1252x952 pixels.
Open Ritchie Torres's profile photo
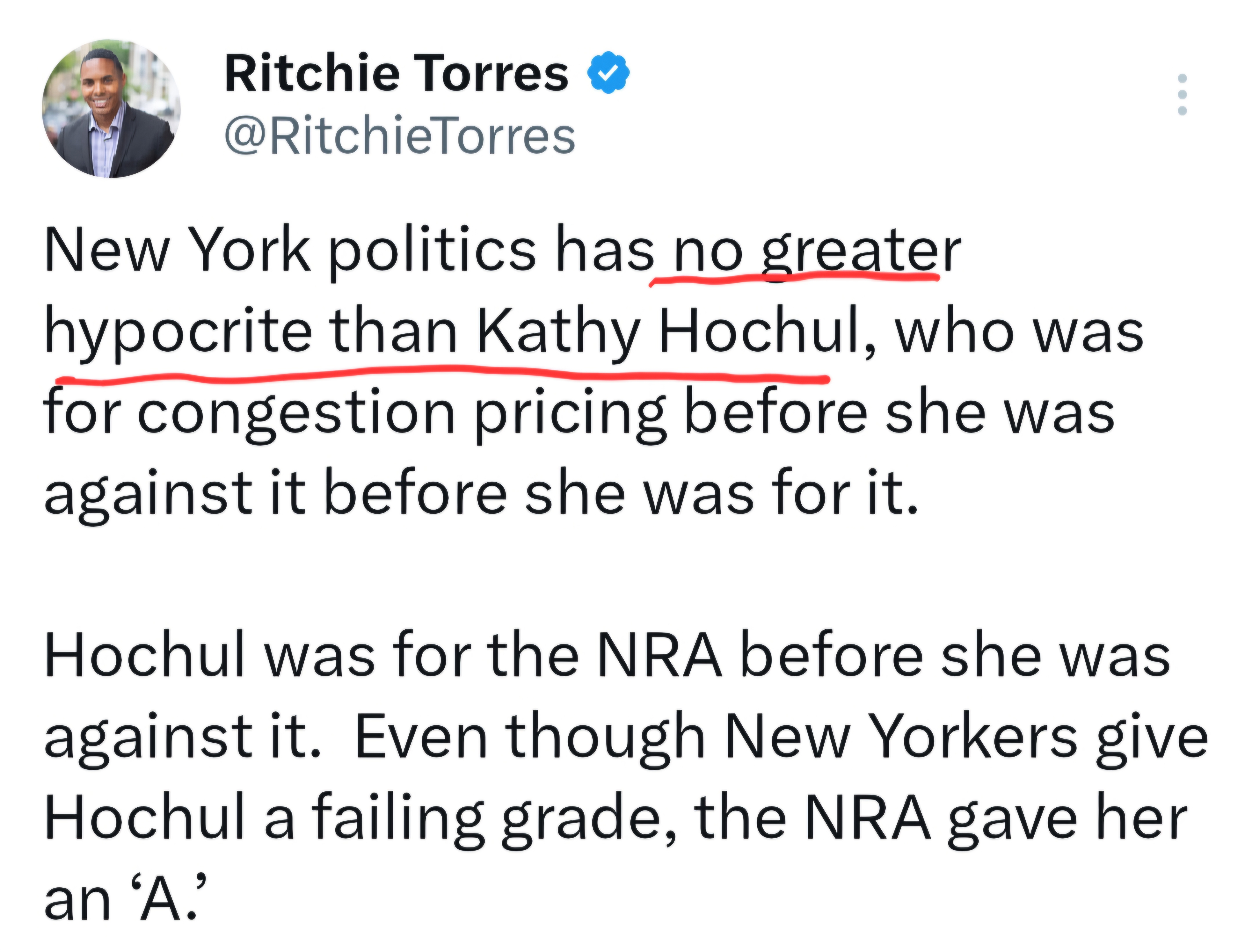[111, 109]
